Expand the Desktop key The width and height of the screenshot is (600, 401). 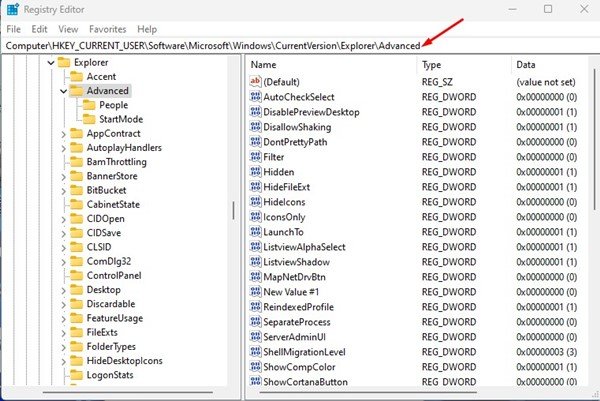tap(64, 290)
